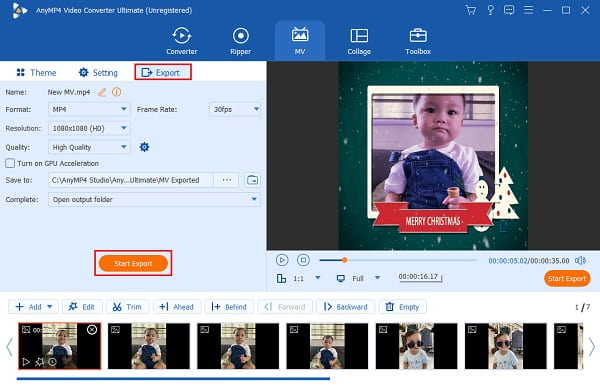The image size is (600, 388).
Task: Click the Backward move button
Action: pos(346,307)
